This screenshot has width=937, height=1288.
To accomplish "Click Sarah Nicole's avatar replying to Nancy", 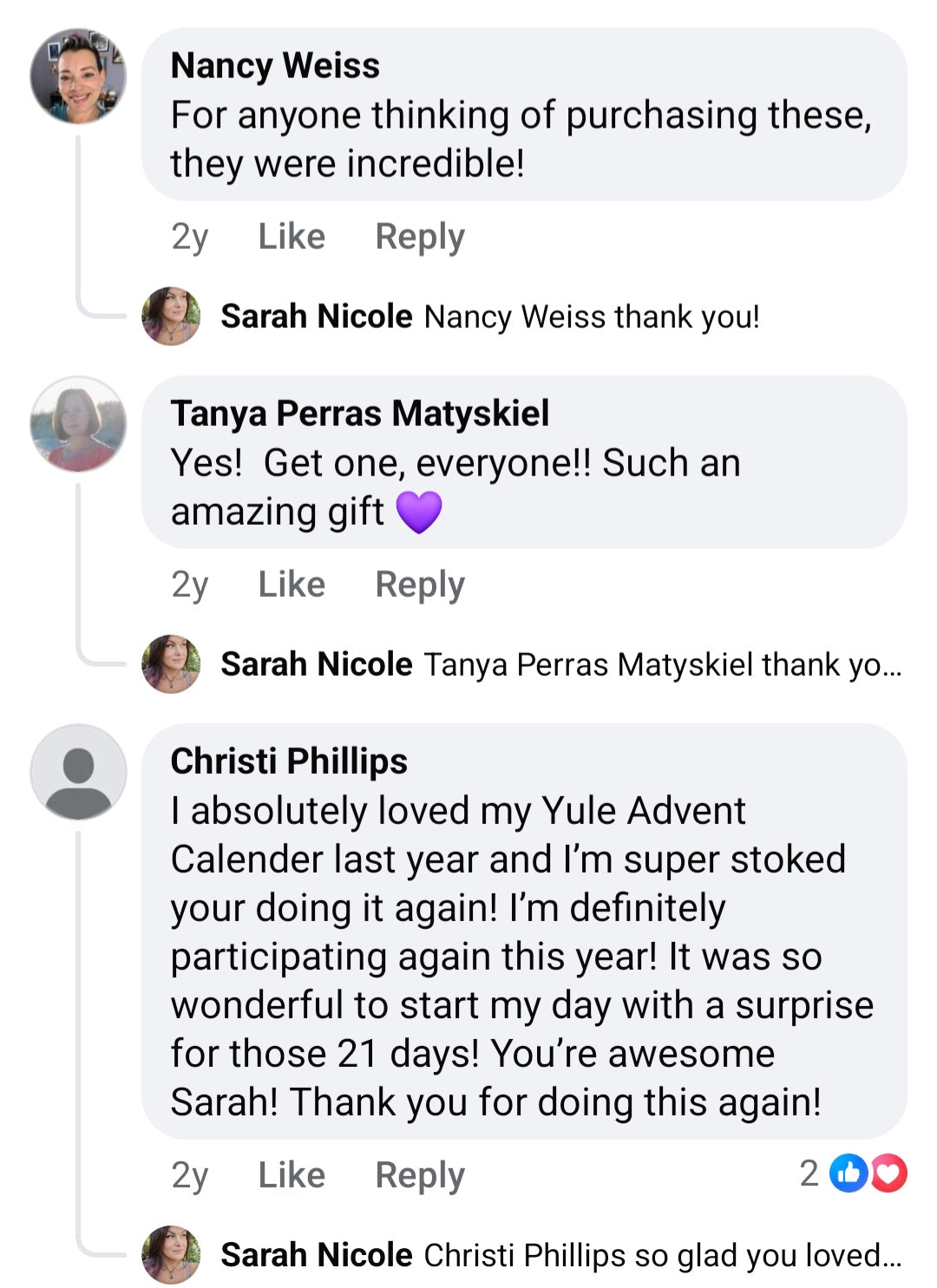I will click(171, 317).
